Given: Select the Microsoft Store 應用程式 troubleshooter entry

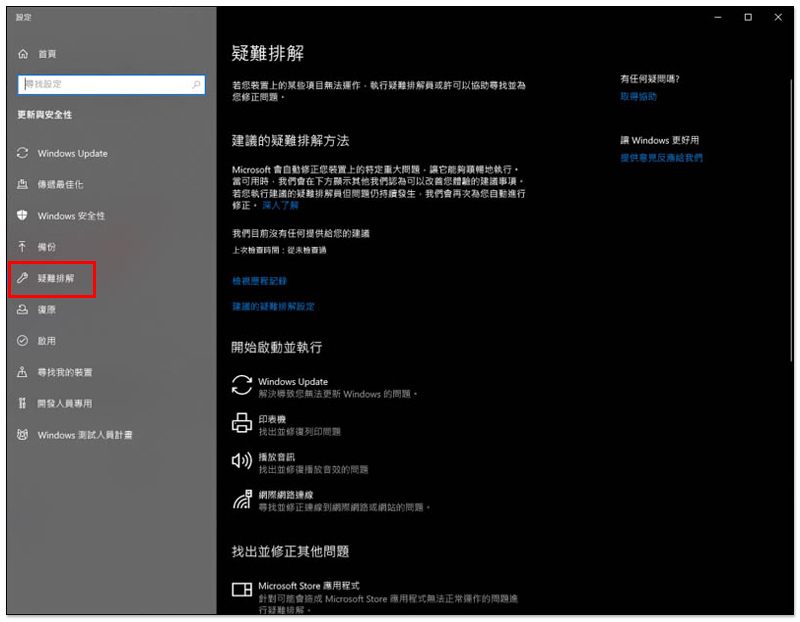Looking at the screenshot, I should (375, 598).
